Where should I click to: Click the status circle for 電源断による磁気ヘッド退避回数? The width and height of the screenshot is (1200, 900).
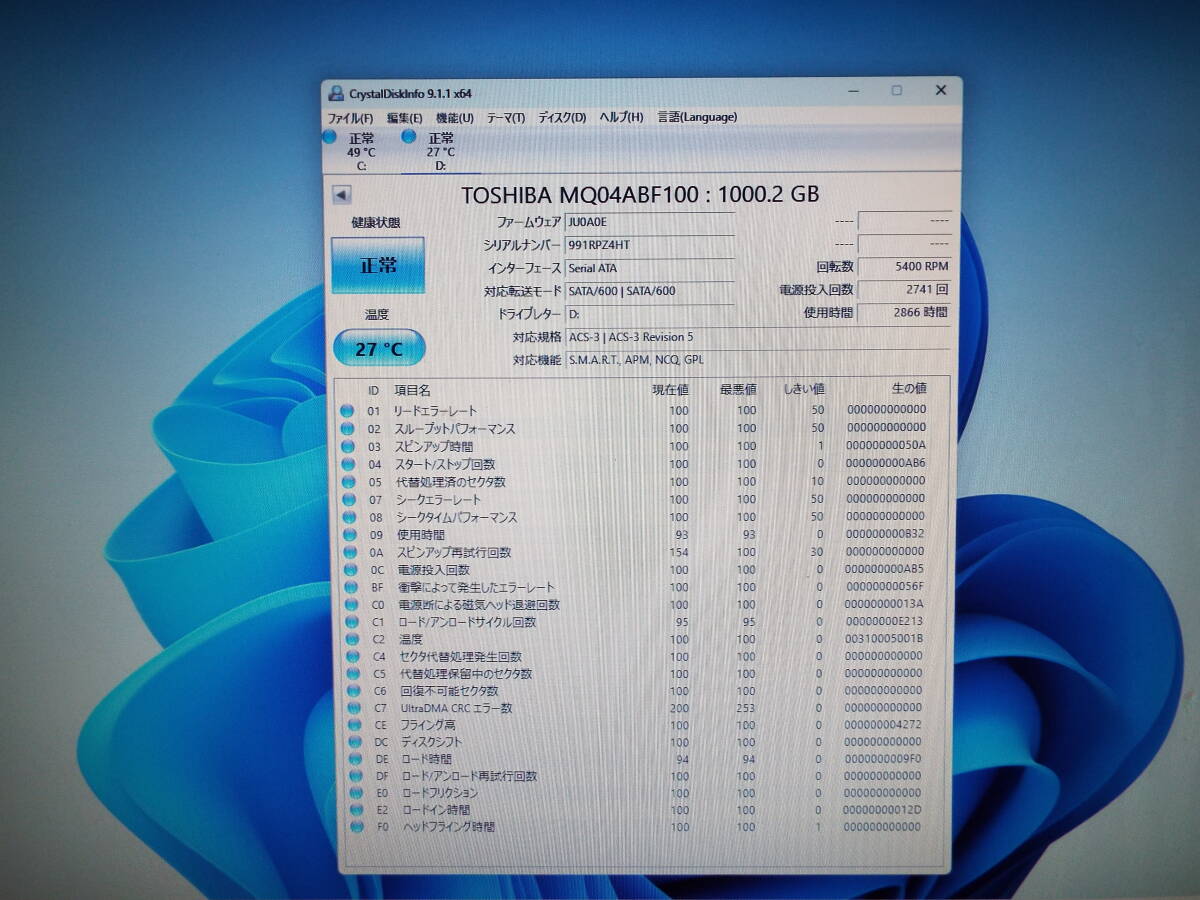pyautogui.click(x=350, y=605)
